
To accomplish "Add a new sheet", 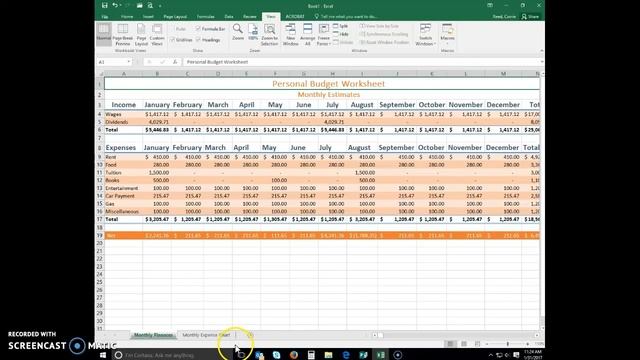I will click(x=250, y=335).
